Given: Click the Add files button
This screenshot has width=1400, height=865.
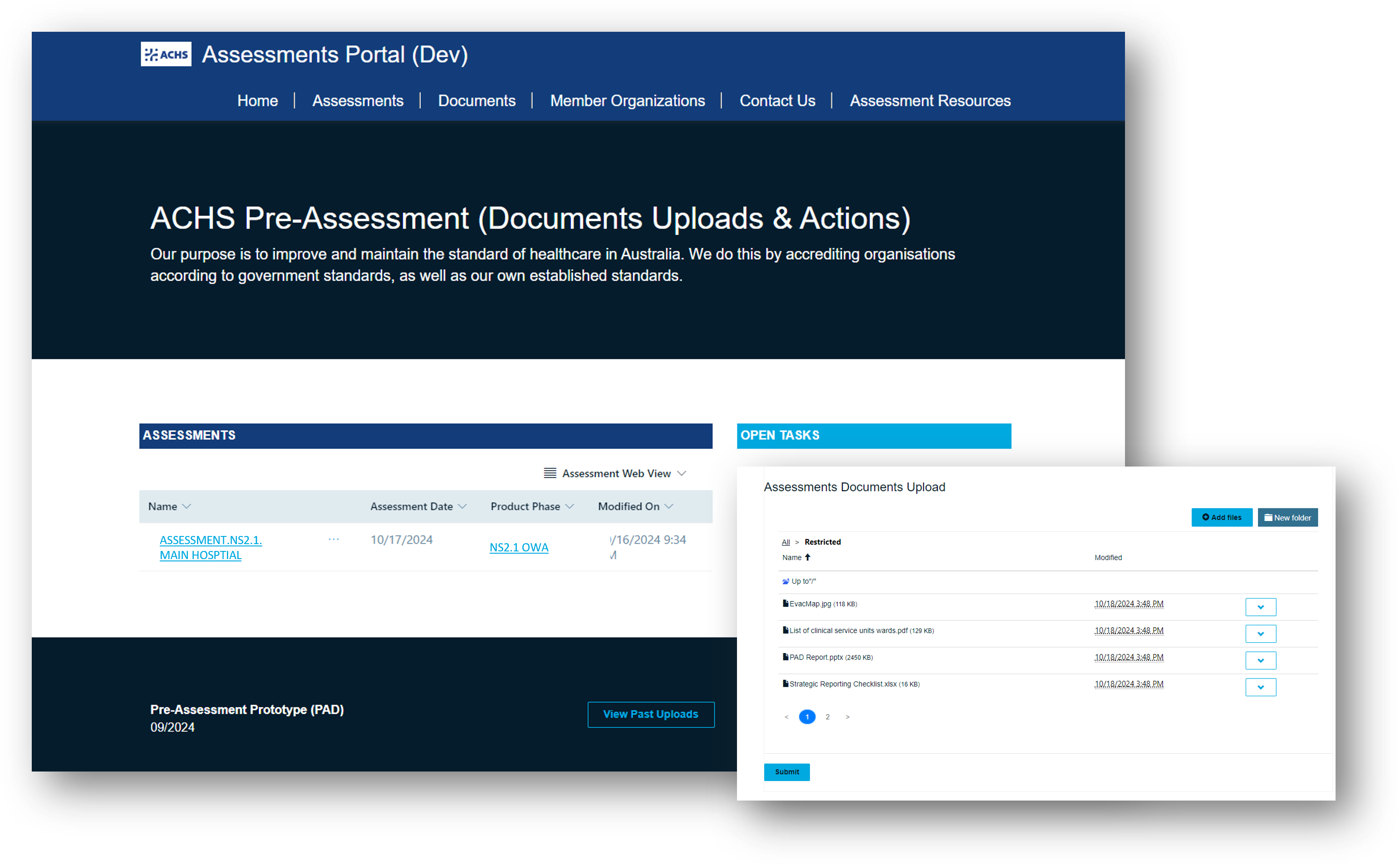Looking at the screenshot, I should pos(1222,517).
